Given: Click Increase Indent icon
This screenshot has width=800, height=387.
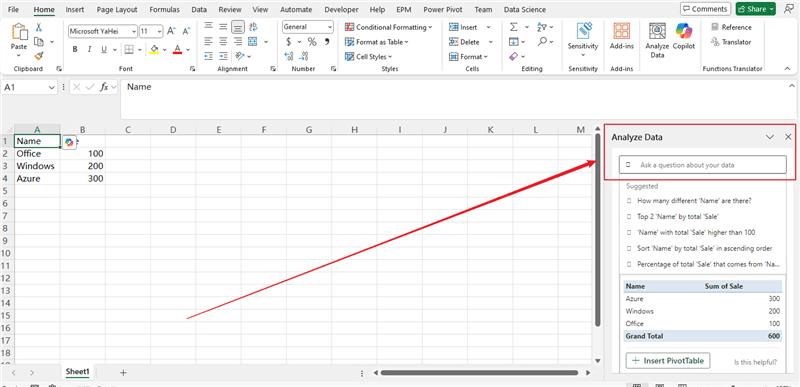Looking at the screenshot, I should click(223, 56).
